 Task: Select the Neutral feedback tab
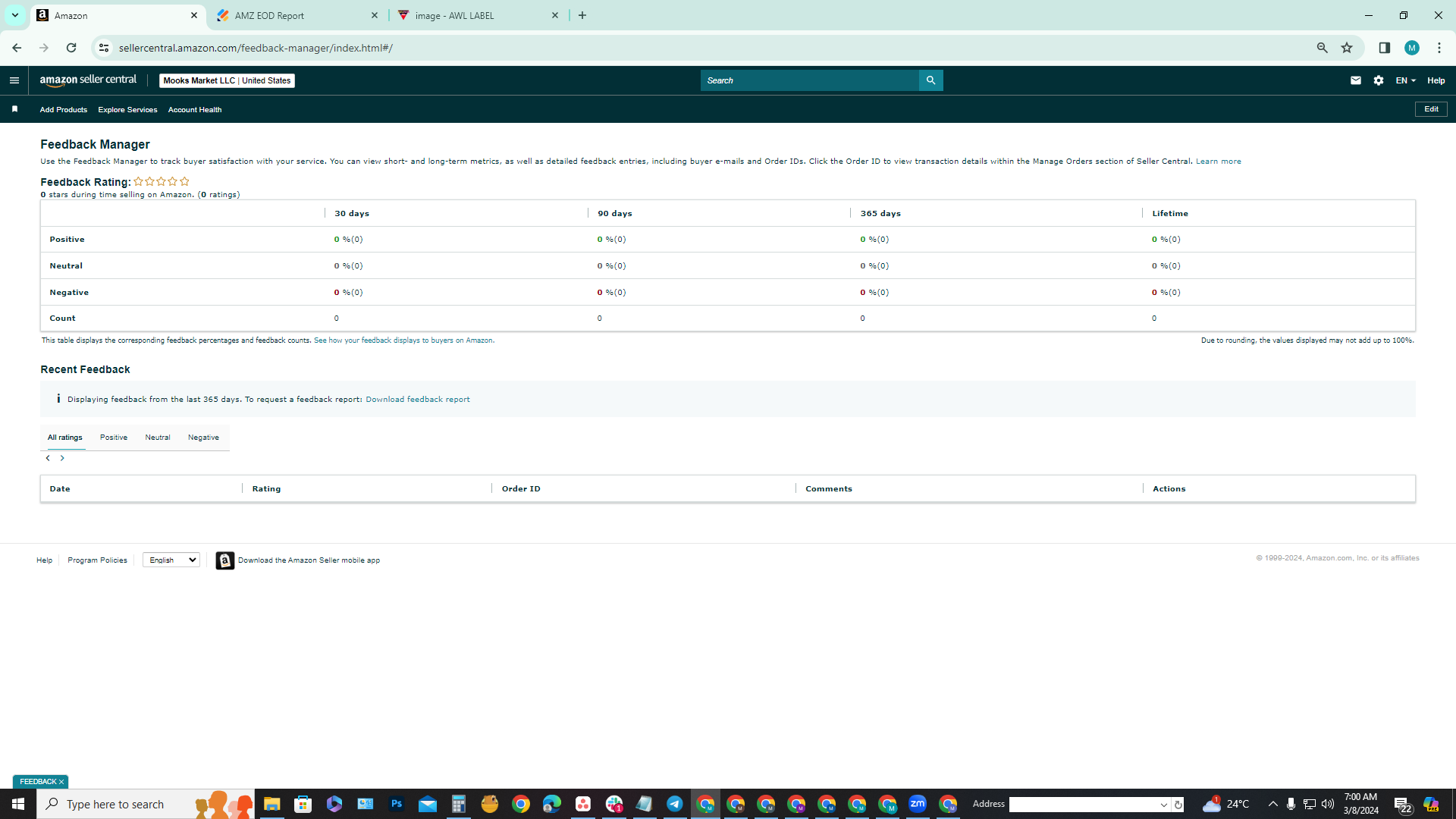pyautogui.click(x=158, y=438)
